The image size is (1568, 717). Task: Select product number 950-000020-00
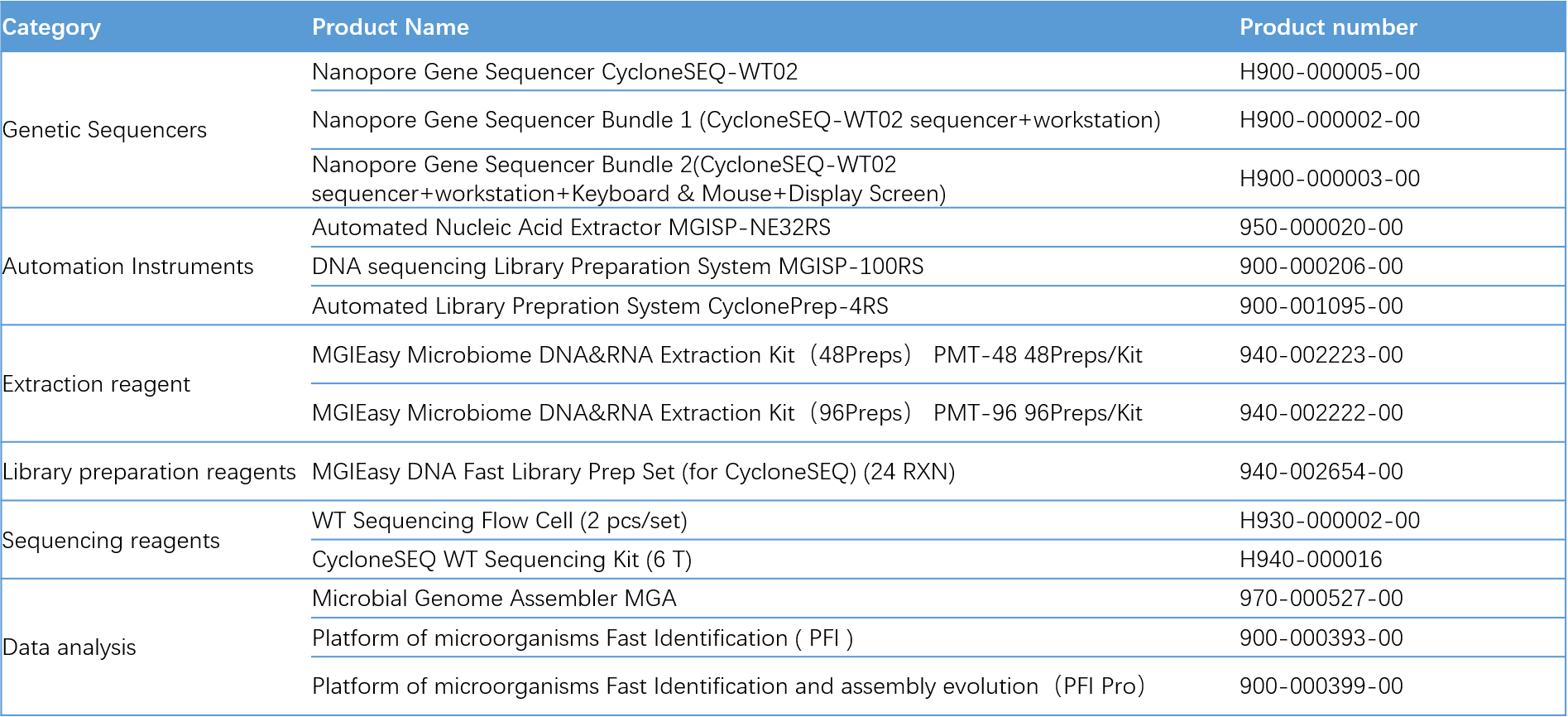pos(1321,228)
